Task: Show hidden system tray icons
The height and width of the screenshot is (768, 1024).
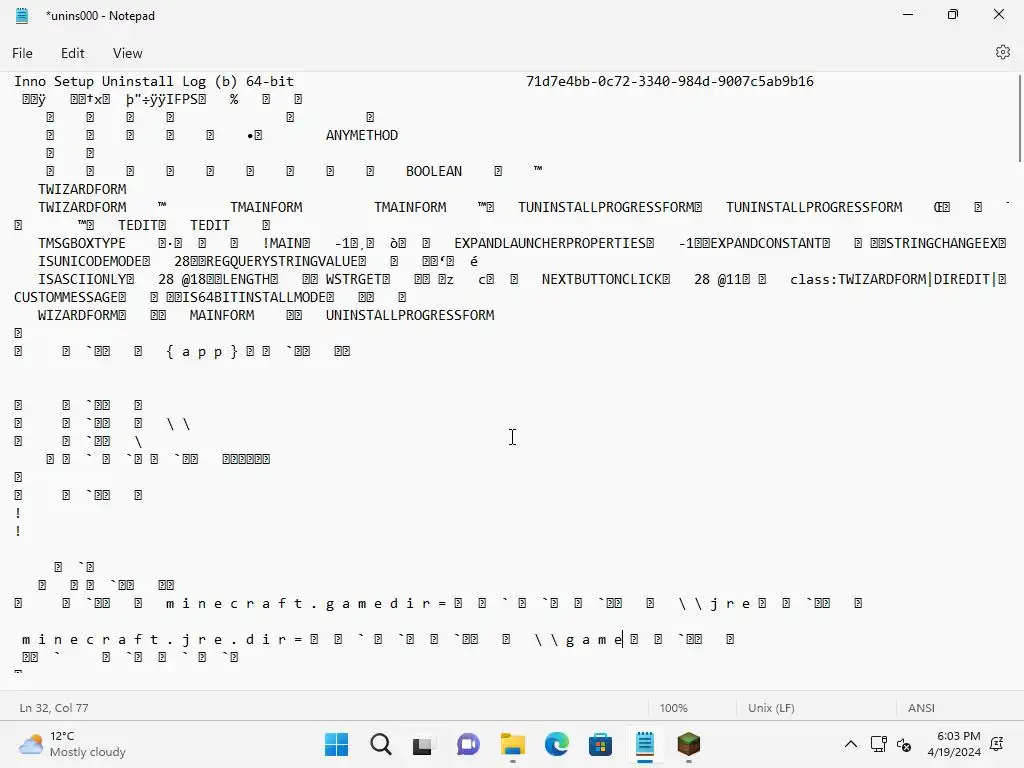Action: coord(850,744)
